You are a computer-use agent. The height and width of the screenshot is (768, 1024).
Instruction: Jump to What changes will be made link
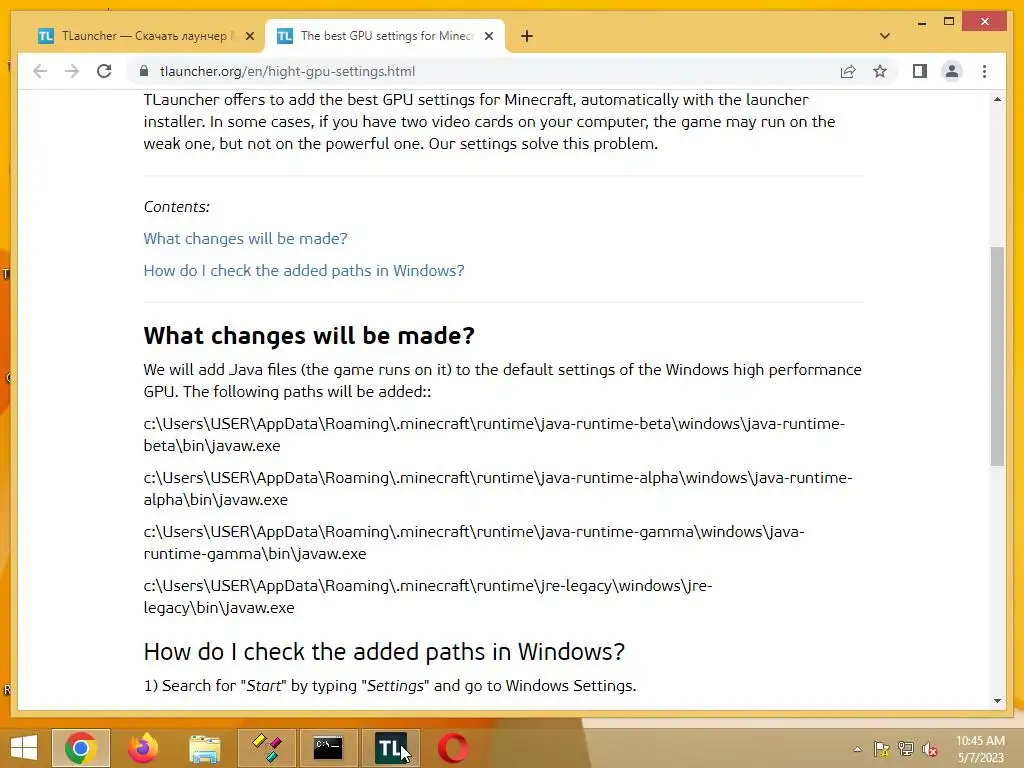point(246,238)
